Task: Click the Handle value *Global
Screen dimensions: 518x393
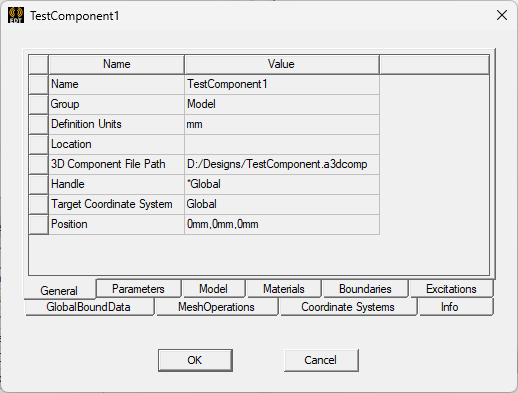Action: pyautogui.click(x=282, y=184)
